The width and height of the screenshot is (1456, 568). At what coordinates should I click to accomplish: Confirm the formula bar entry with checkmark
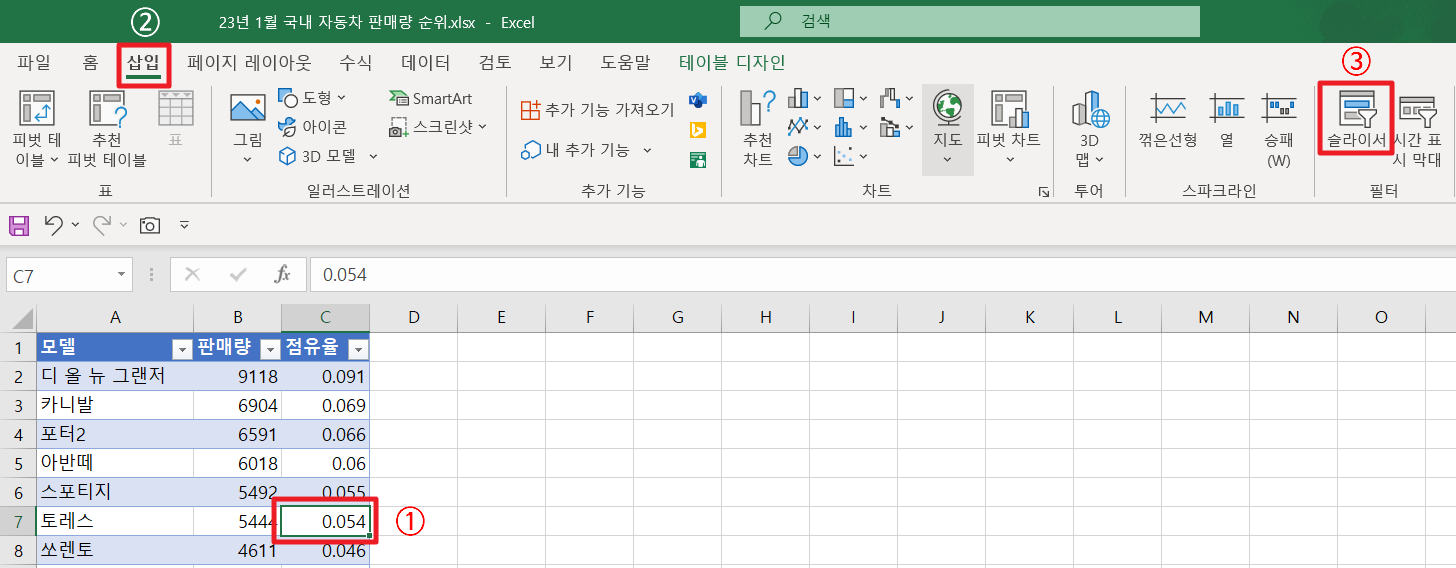tap(238, 274)
